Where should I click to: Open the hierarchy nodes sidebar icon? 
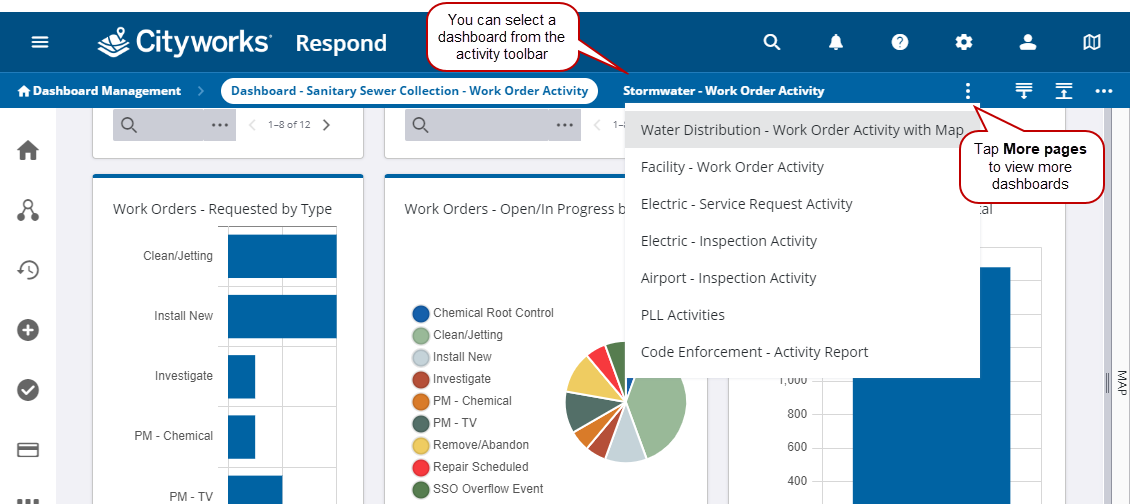click(x=28, y=210)
